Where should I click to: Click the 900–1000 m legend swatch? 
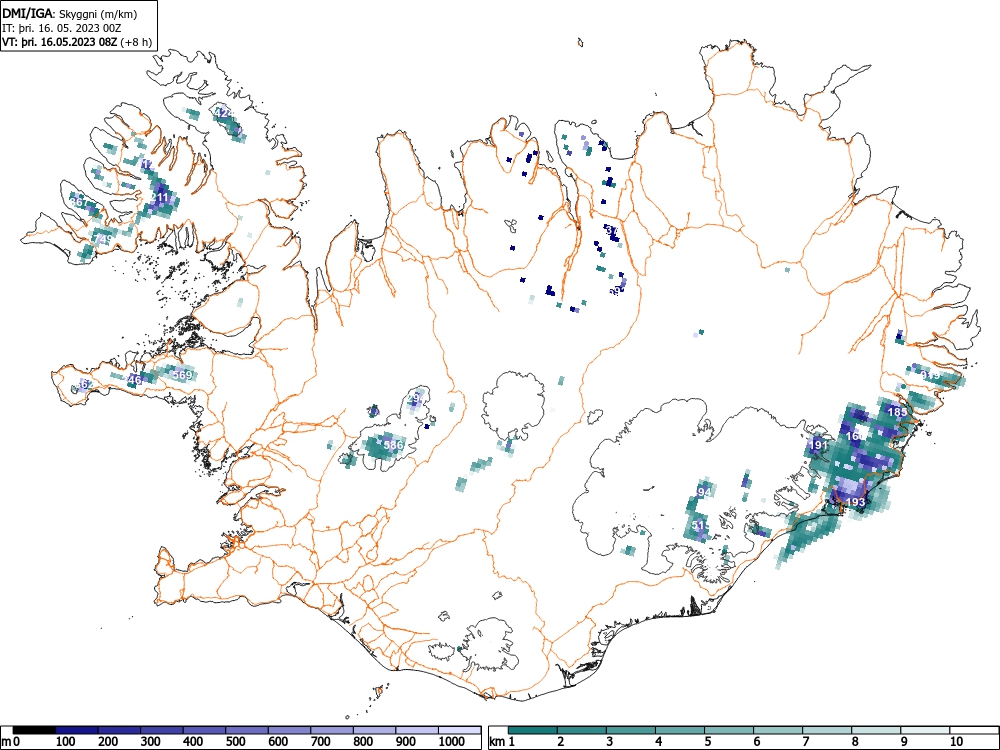[x=417, y=730]
